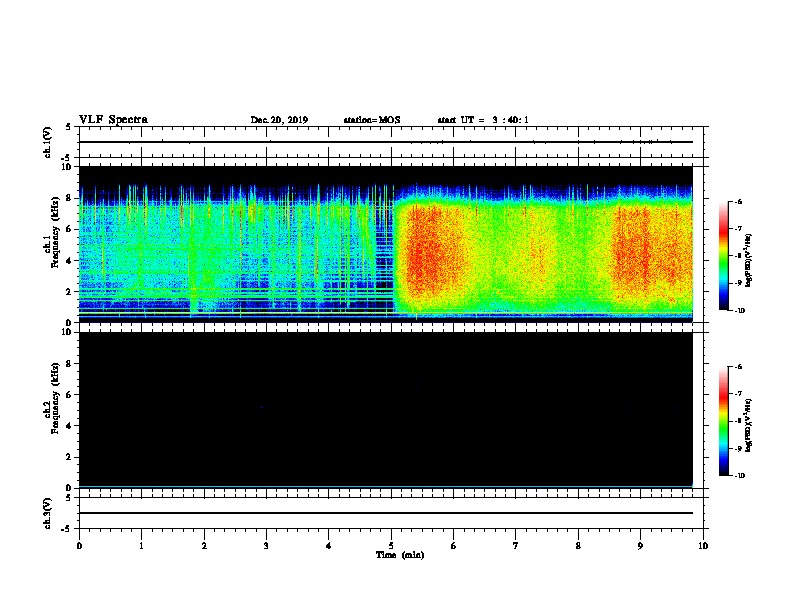This screenshot has width=792, height=612.
Task: Click the ch.3 voltage waveform trace
Action: 385,513
